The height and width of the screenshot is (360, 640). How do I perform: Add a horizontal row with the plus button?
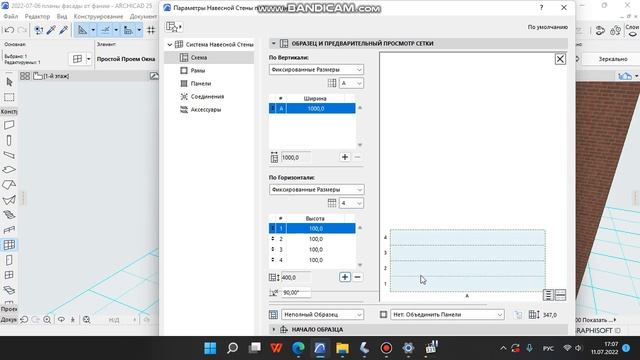click(x=345, y=277)
